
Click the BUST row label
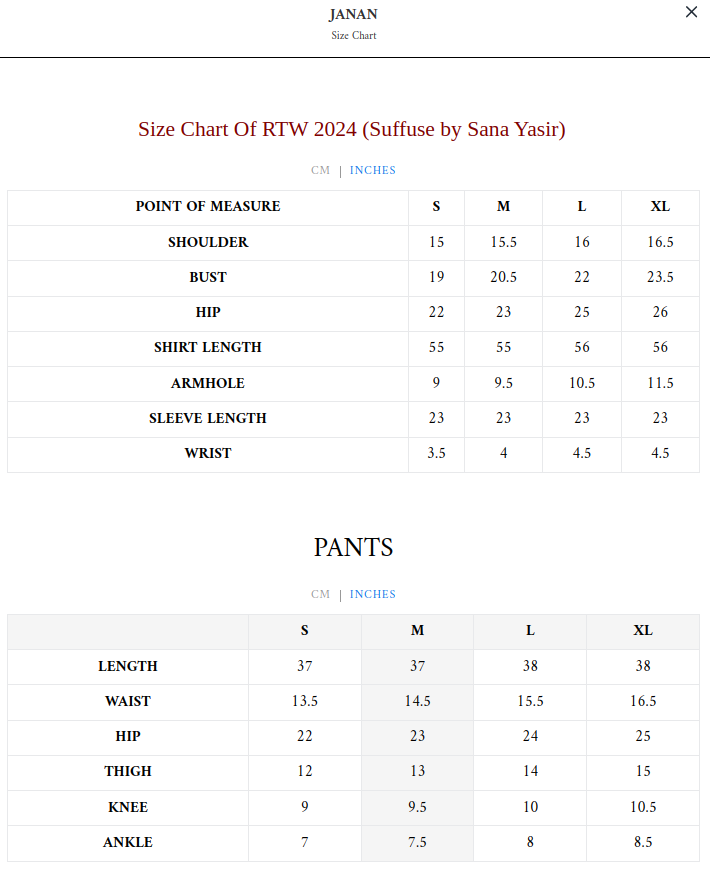tap(208, 277)
